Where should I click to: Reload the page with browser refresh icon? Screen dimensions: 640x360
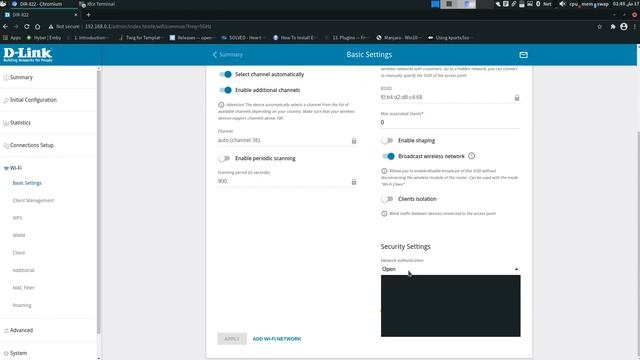click(27, 26)
